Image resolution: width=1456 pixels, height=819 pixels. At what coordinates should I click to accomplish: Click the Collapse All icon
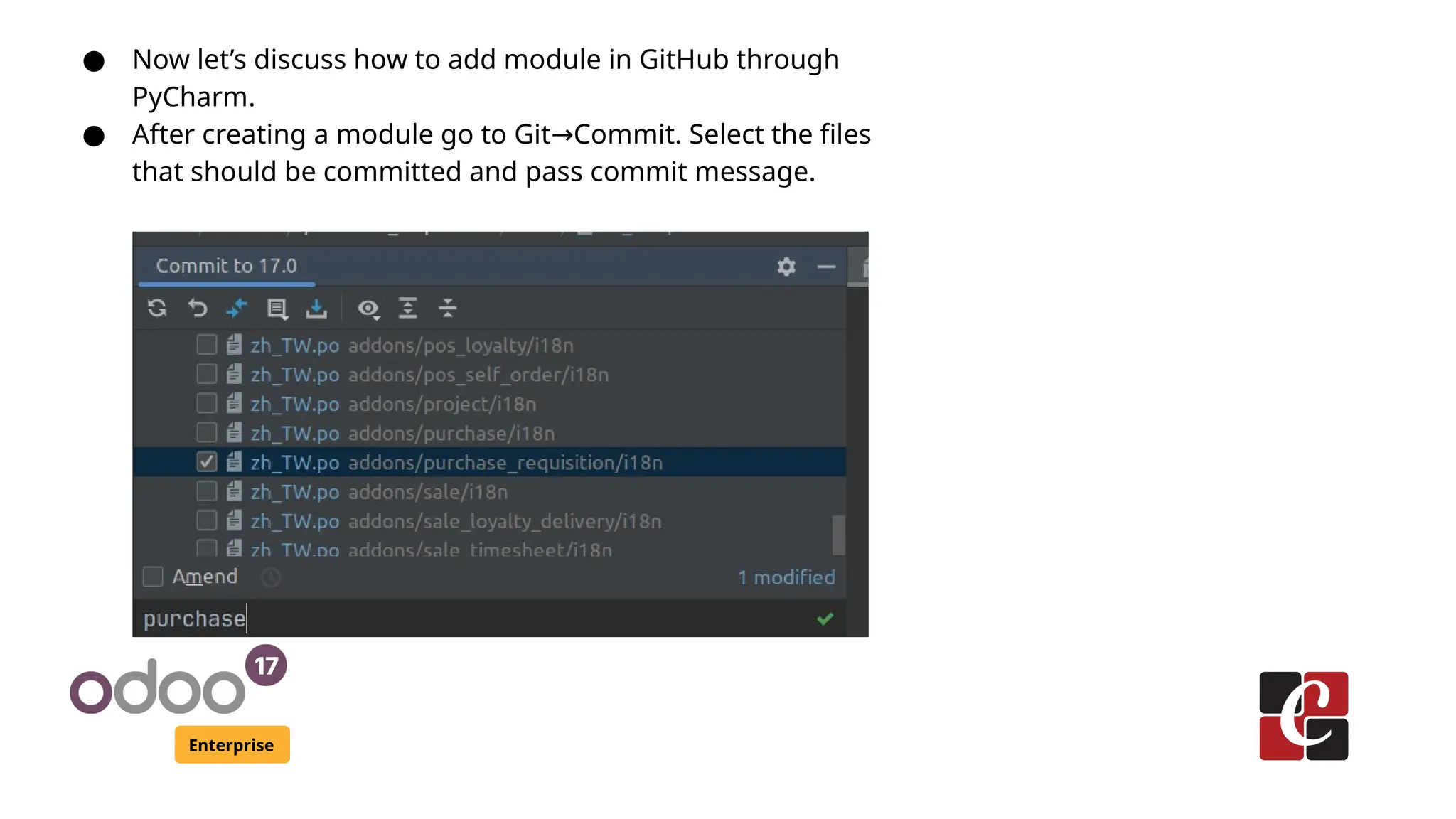pyautogui.click(x=448, y=308)
